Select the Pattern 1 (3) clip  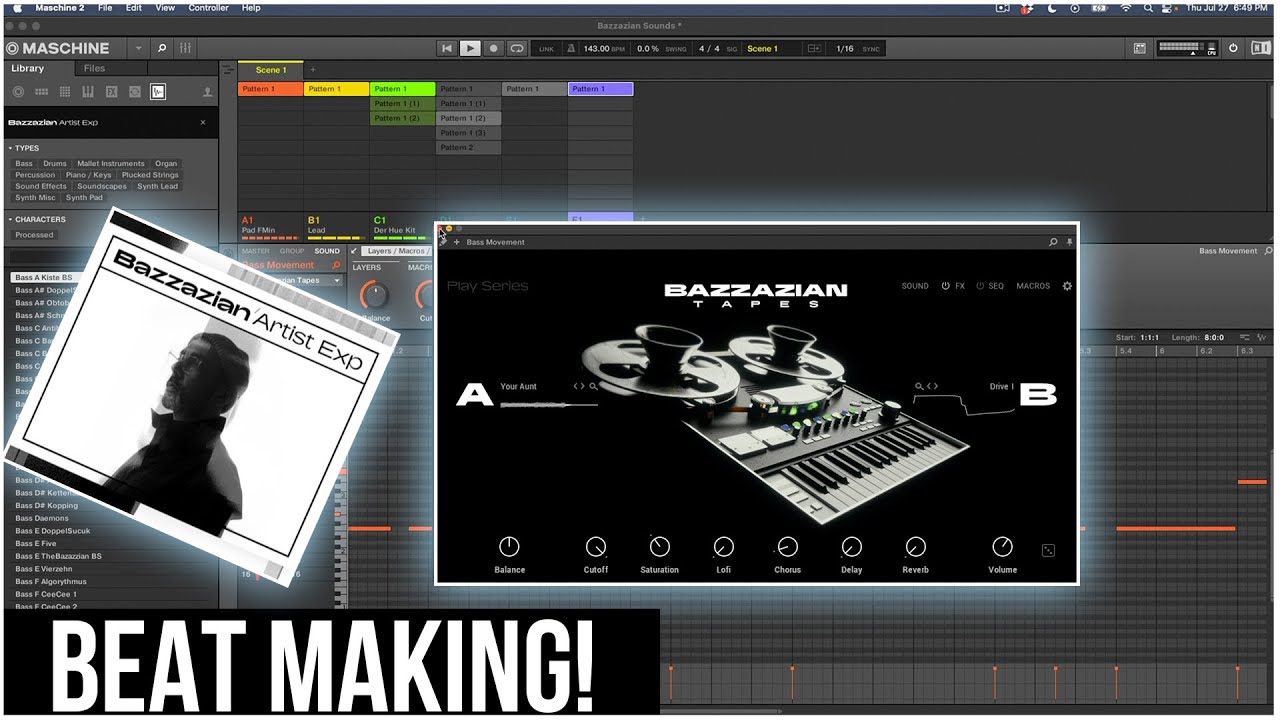click(468, 133)
